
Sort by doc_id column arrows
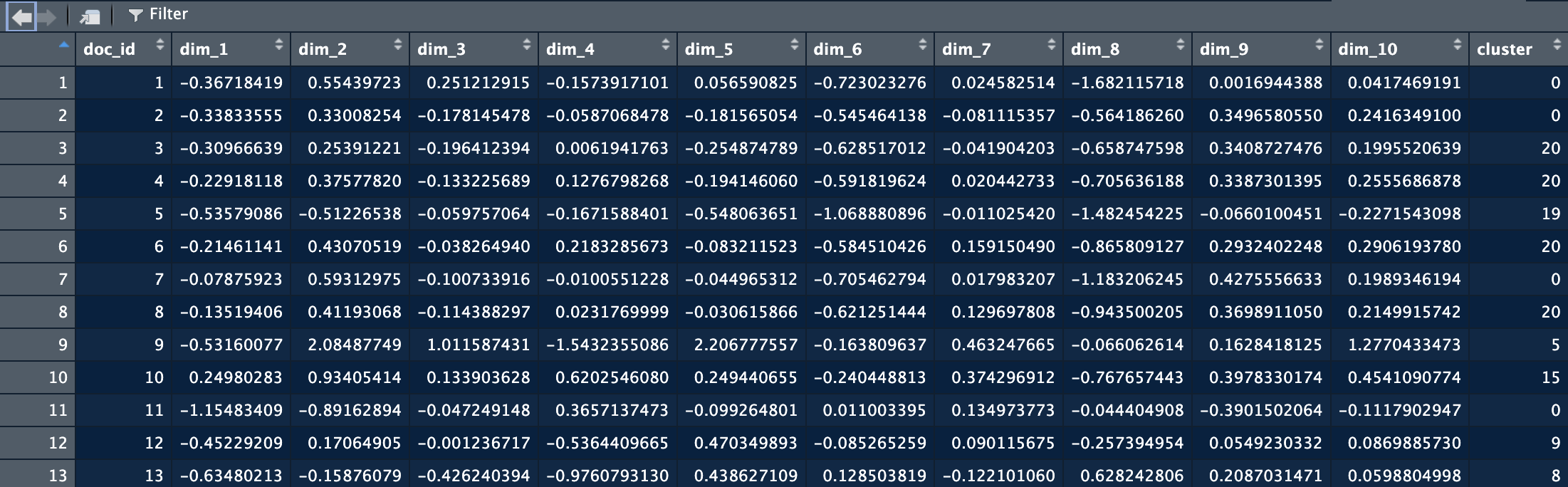tap(160, 46)
